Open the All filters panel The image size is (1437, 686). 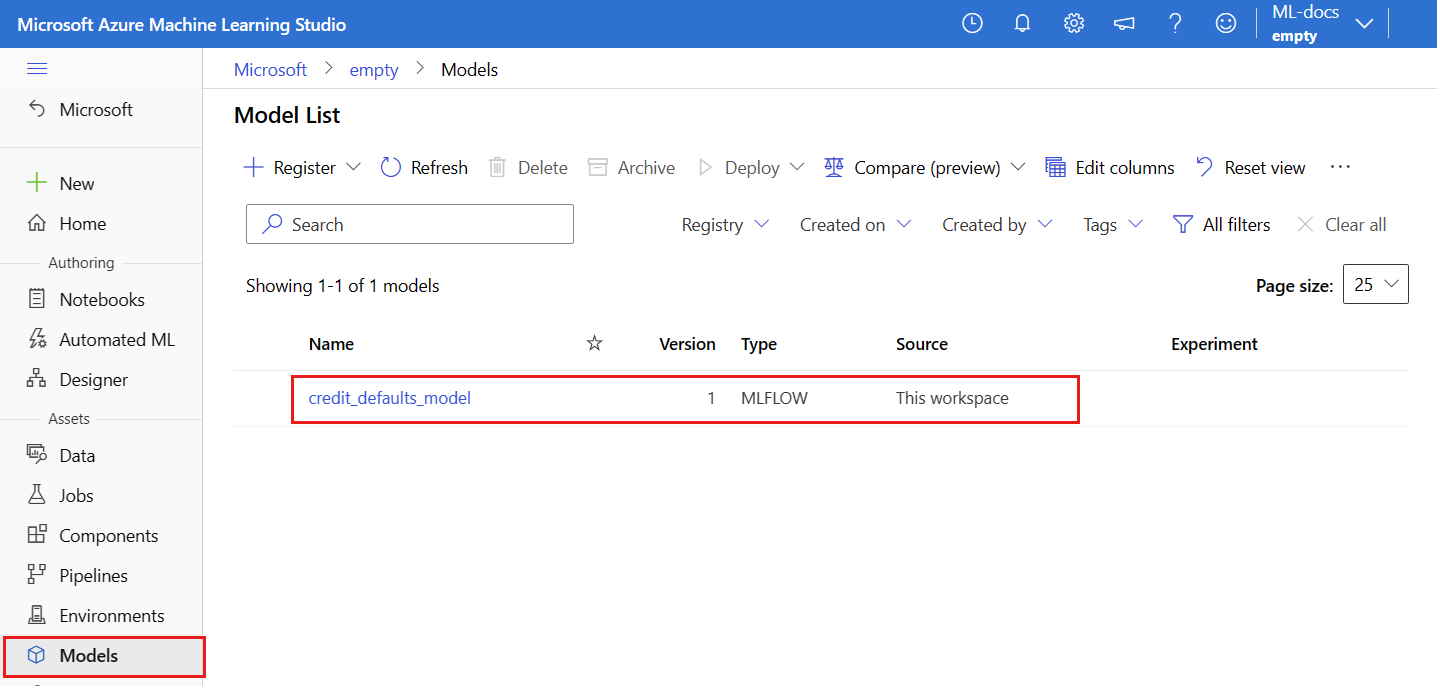point(1221,225)
